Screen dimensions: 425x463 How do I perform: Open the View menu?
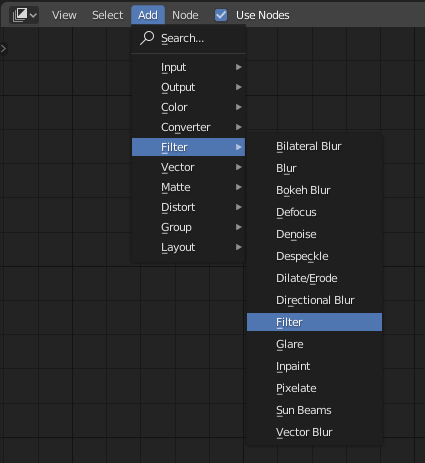pyautogui.click(x=64, y=15)
